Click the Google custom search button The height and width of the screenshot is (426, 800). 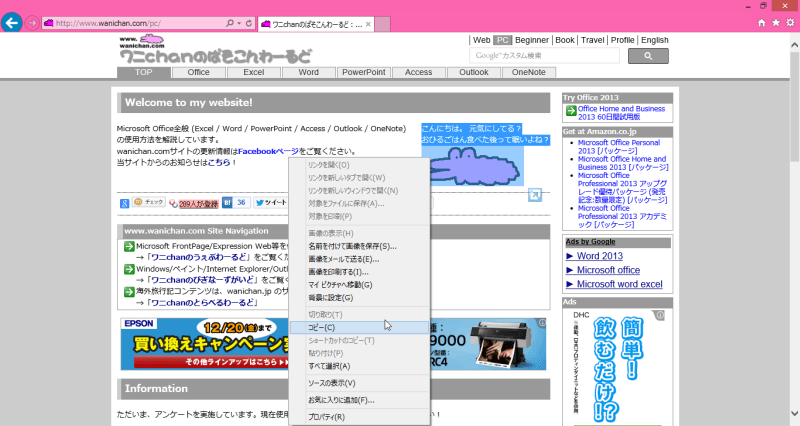(x=648, y=56)
